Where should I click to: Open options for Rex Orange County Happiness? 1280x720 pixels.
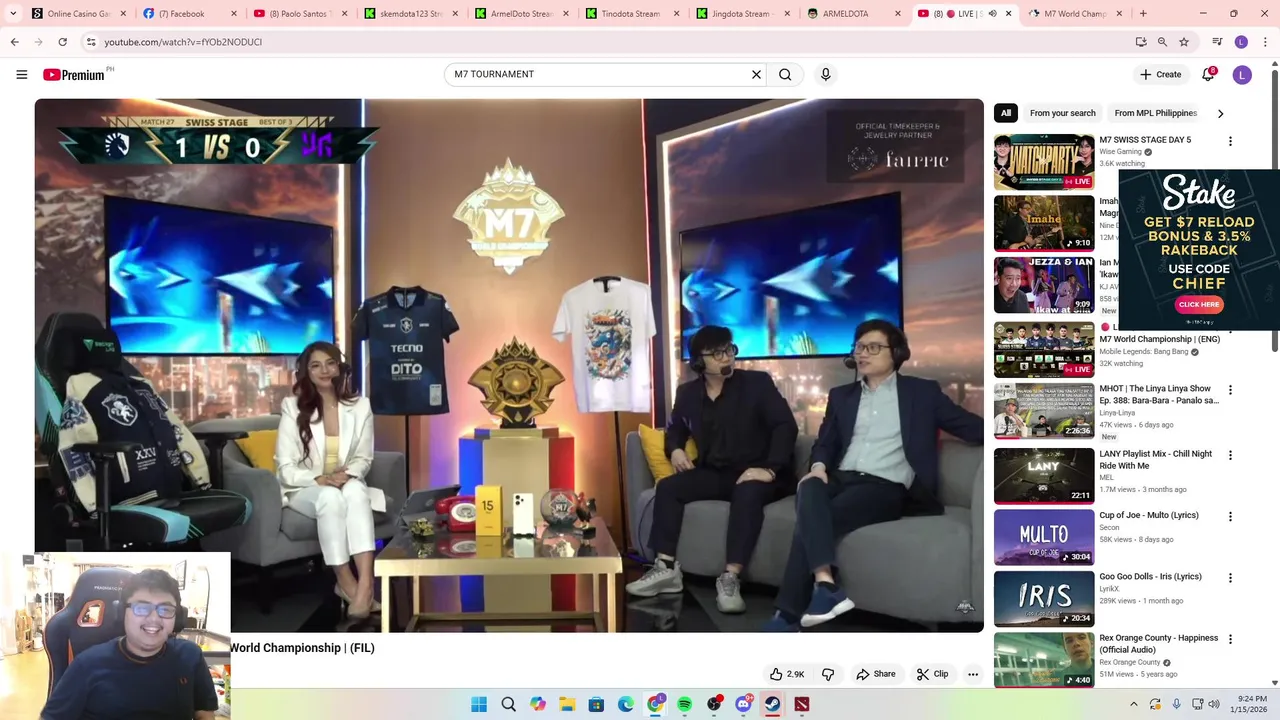click(x=1230, y=639)
